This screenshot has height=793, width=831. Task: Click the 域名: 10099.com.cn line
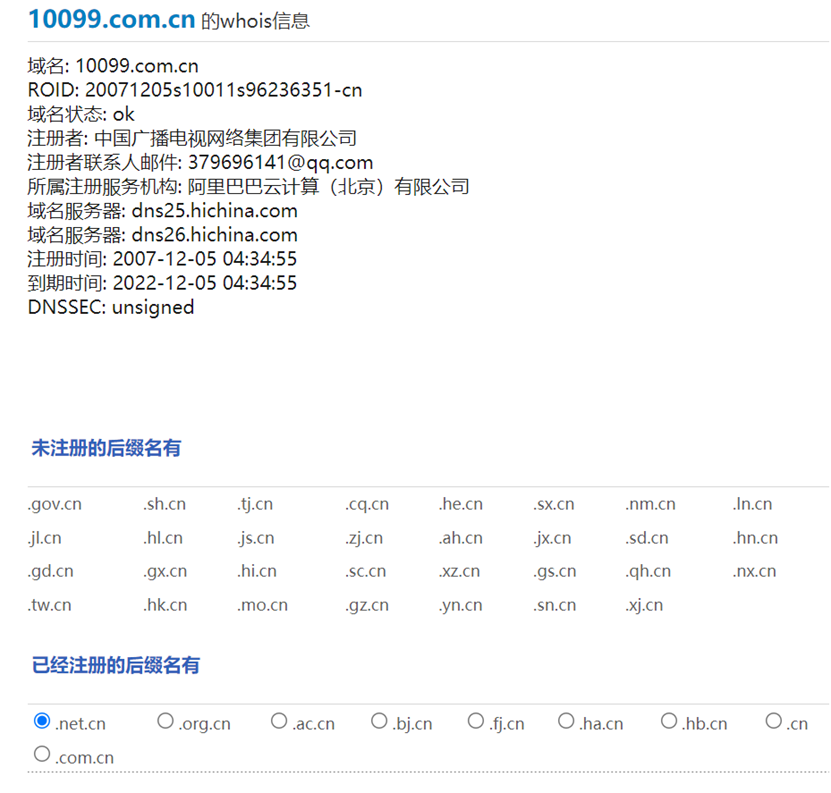(x=113, y=66)
